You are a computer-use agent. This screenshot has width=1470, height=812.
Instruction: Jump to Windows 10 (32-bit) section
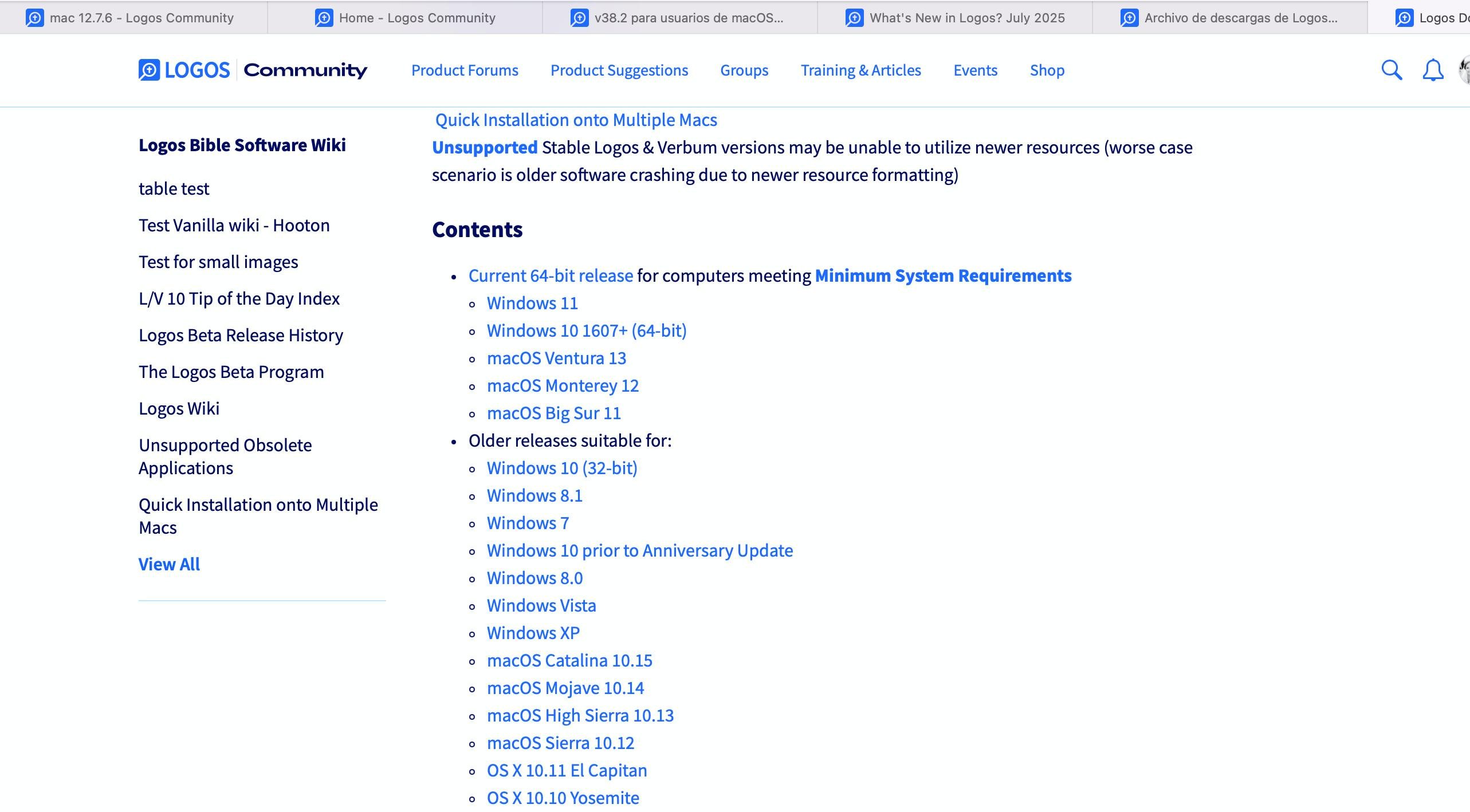tap(562, 468)
